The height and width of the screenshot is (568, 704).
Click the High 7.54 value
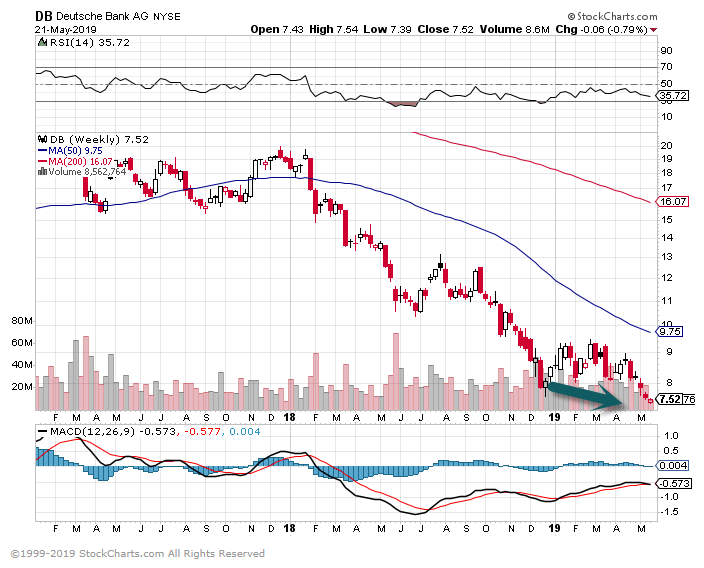click(334, 30)
